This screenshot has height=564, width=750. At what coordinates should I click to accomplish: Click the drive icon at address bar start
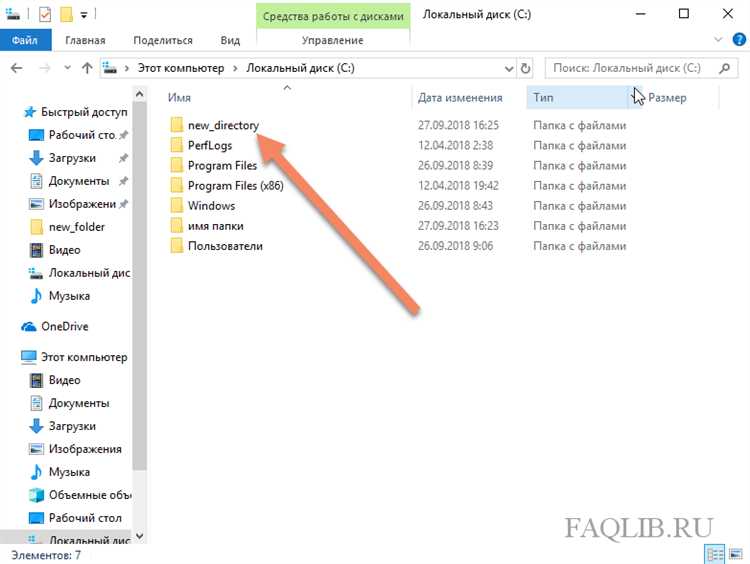click(x=110, y=68)
